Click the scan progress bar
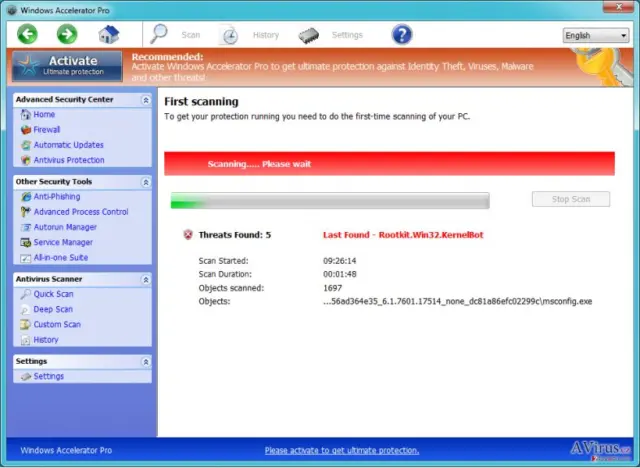Image resolution: width=640 pixels, height=468 pixels. click(330, 200)
